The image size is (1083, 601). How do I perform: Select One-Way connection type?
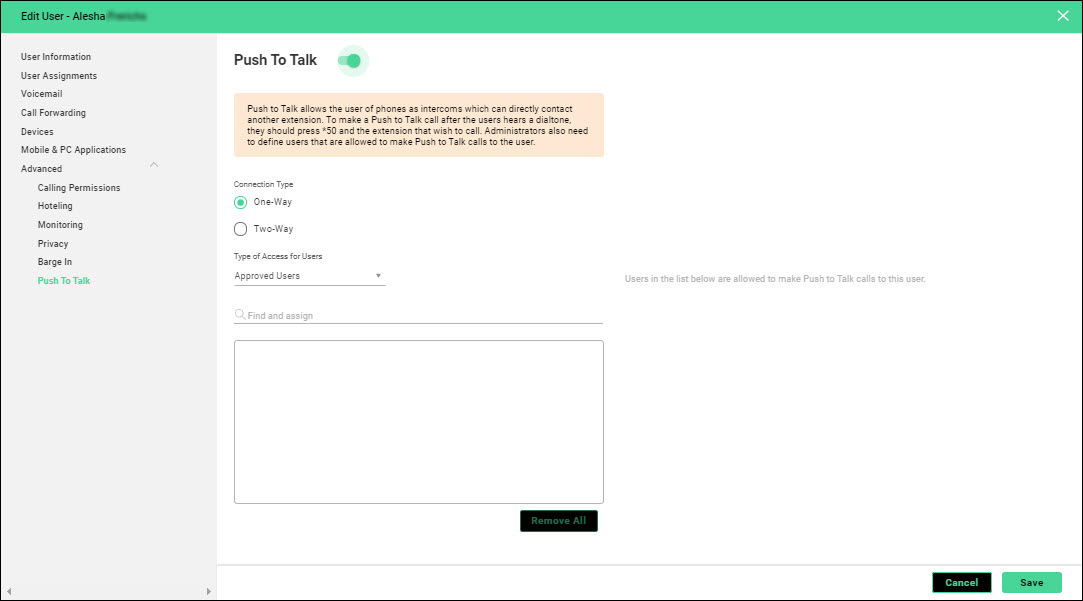(x=241, y=202)
